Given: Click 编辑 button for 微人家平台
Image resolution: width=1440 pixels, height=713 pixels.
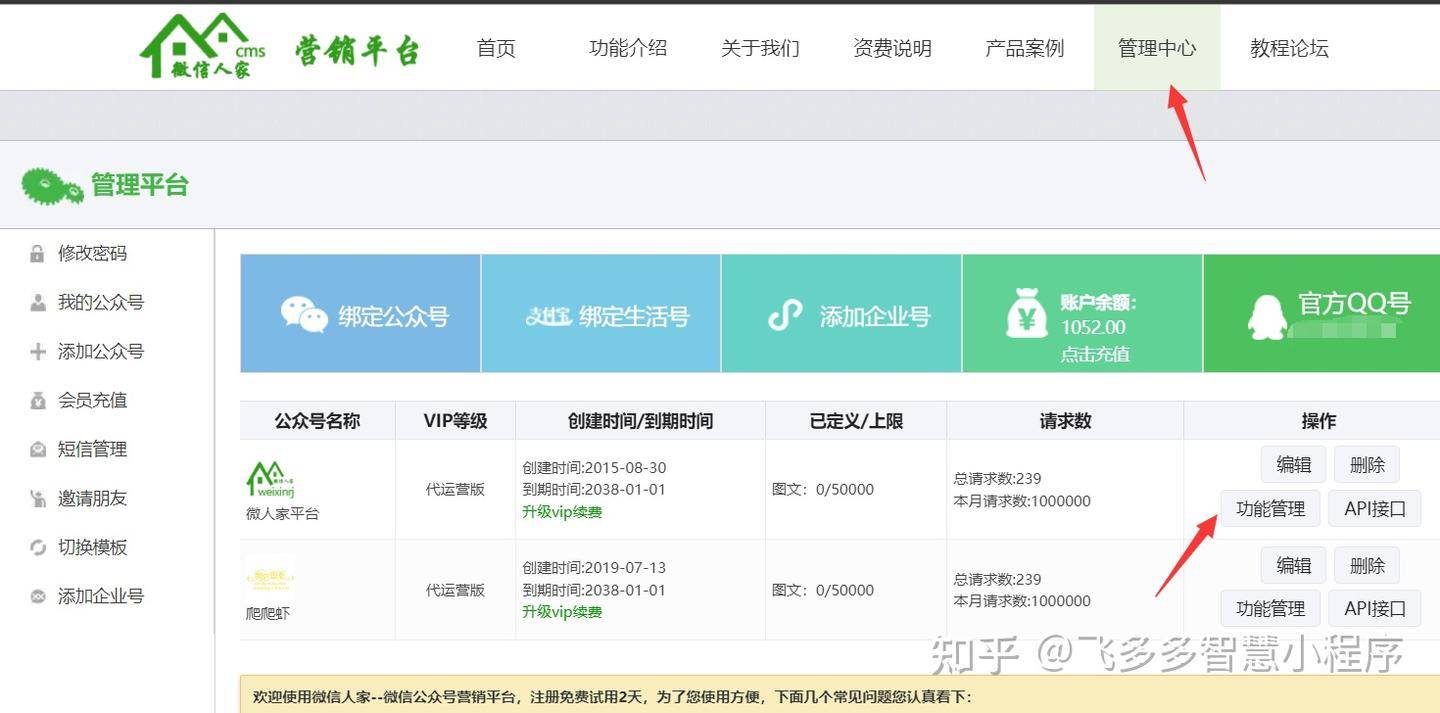Looking at the screenshot, I should tap(1293, 465).
